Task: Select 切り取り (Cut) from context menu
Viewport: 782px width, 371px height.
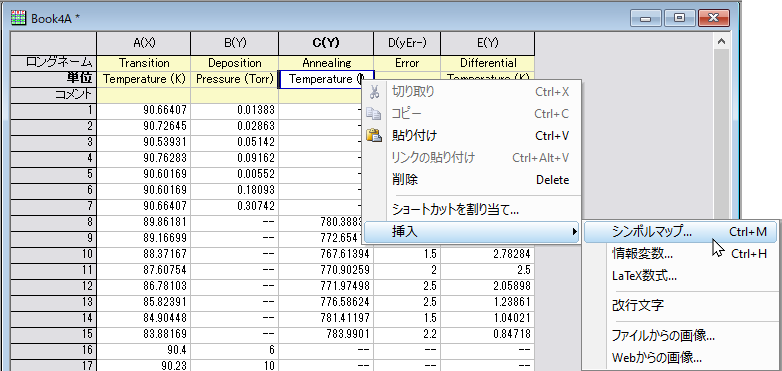Action: [x=471, y=92]
